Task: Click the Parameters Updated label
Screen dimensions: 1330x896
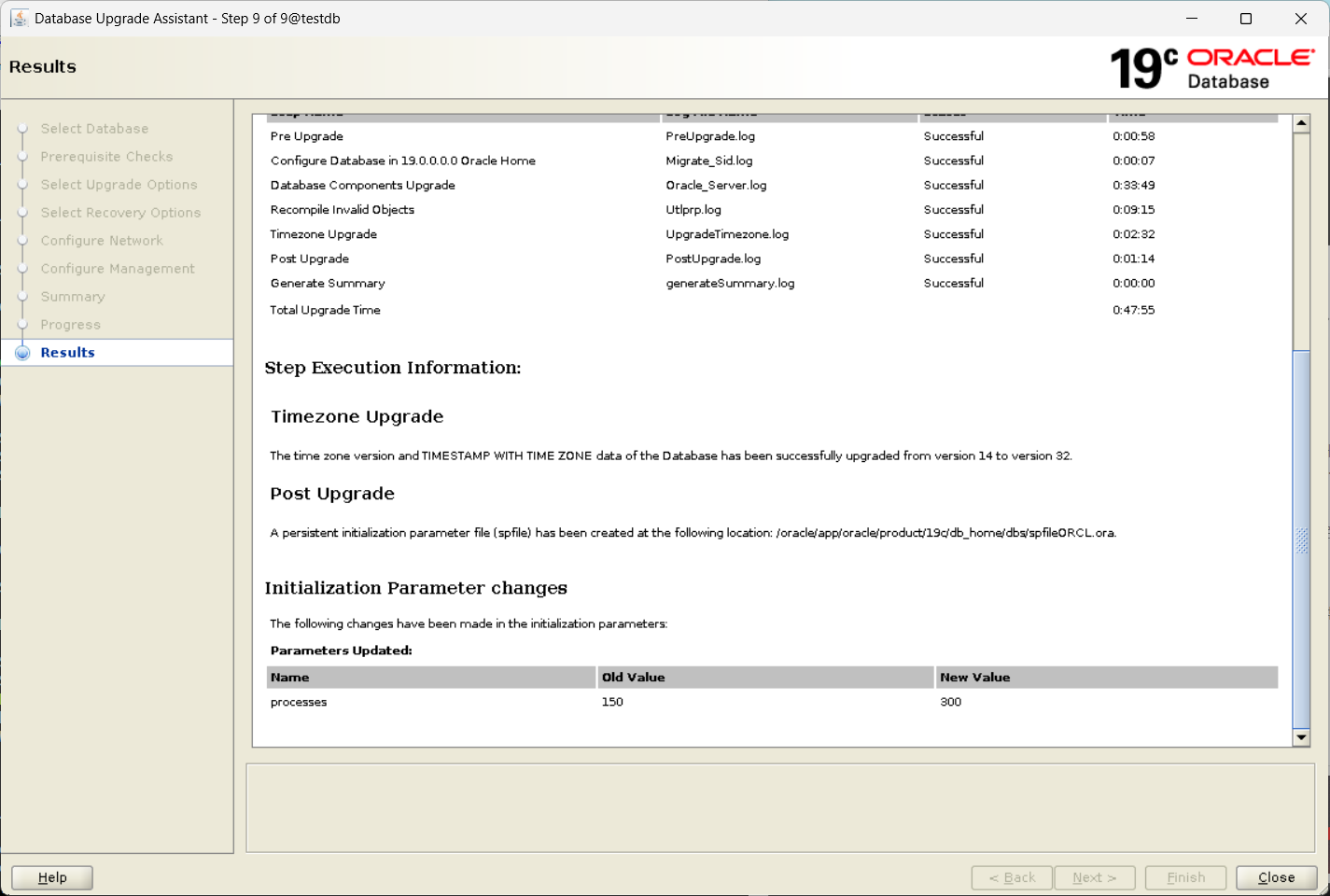Action: pos(341,651)
